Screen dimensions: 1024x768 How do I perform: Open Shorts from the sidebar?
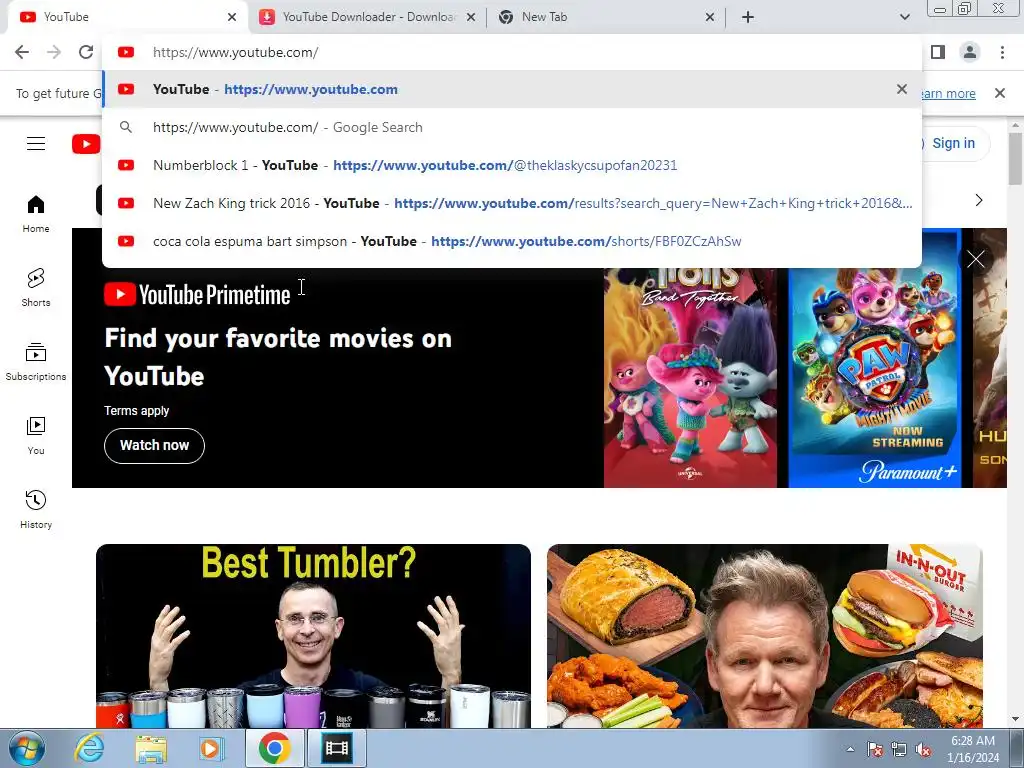point(36,288)
